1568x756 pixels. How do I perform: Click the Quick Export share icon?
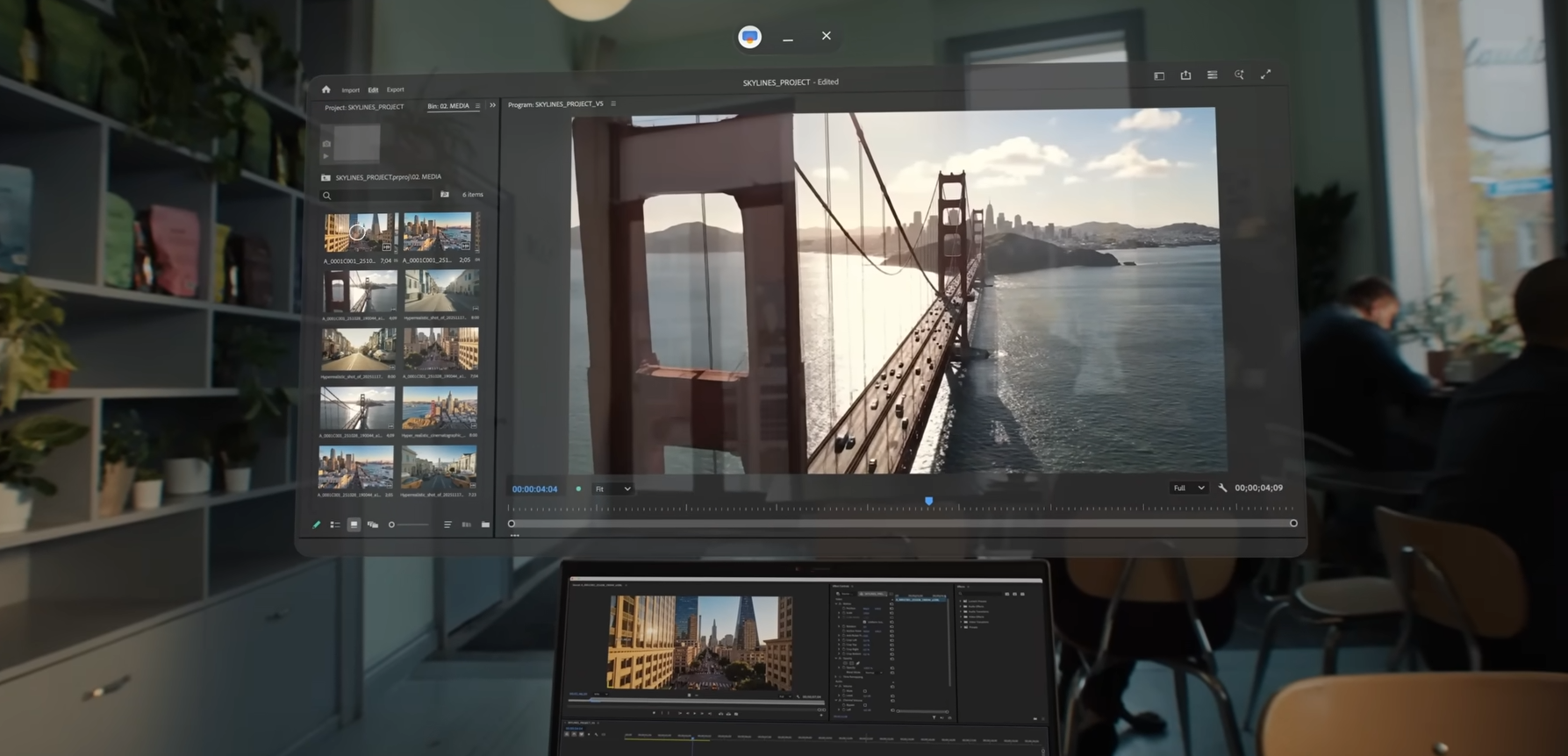[x=1185, y=75]
